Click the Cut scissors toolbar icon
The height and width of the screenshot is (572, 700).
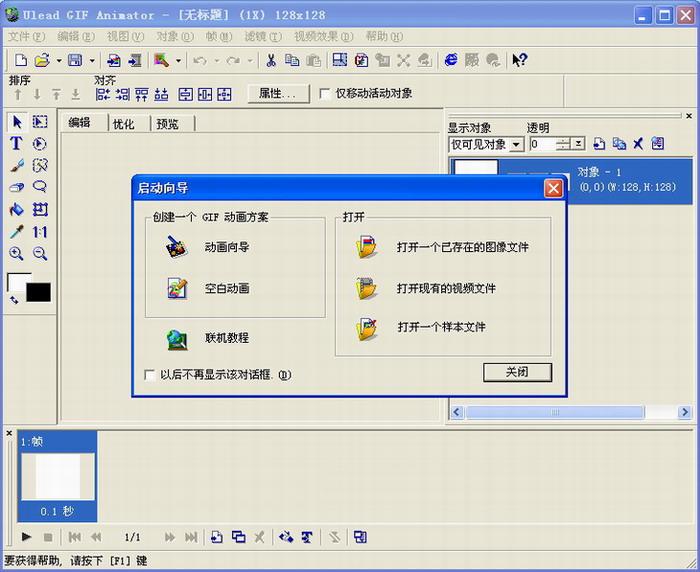[x=271, y=60]
